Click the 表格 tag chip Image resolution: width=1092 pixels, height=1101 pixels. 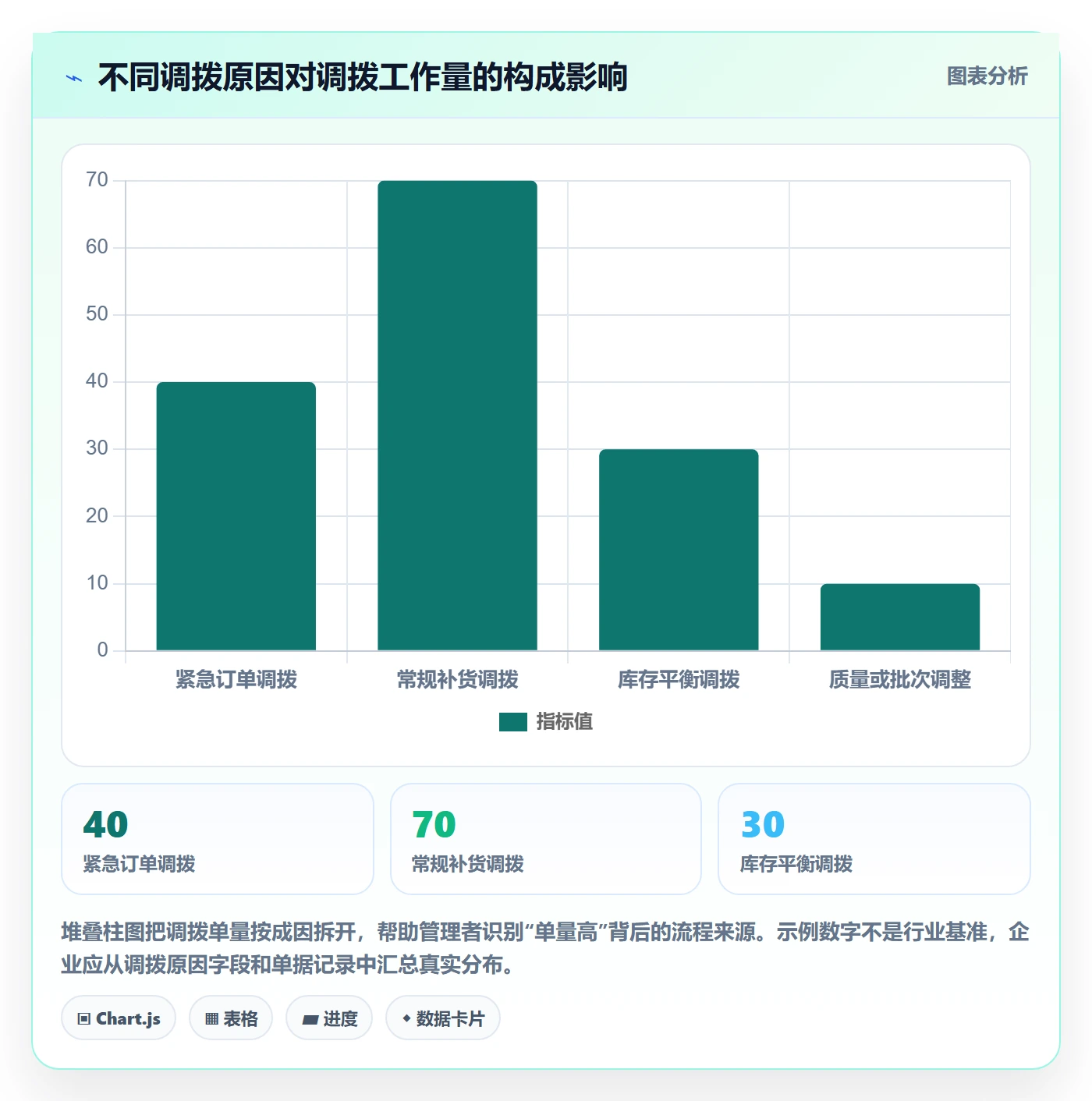(231, 1018)
